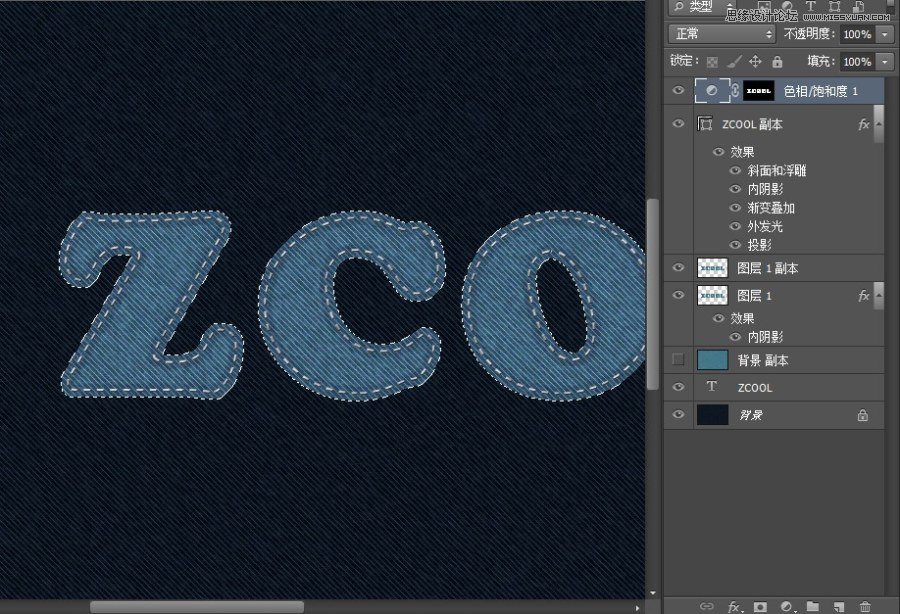Open the 正常 blend mode dropdown
This screenshot has width=900, height=614.
722,34
